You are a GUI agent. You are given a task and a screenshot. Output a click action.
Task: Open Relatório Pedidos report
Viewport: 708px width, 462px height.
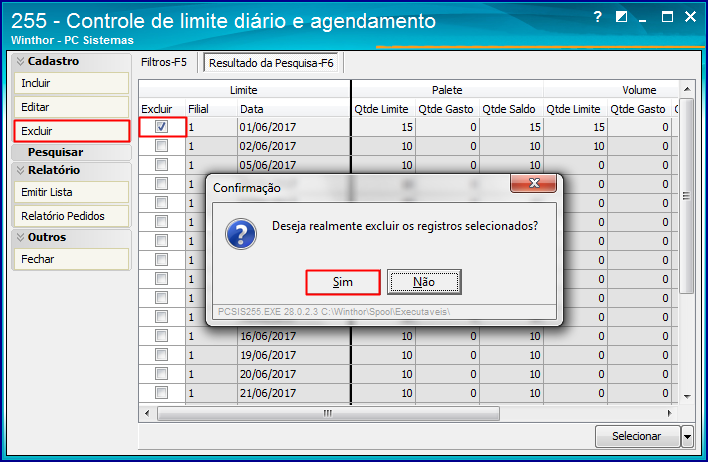71,216
